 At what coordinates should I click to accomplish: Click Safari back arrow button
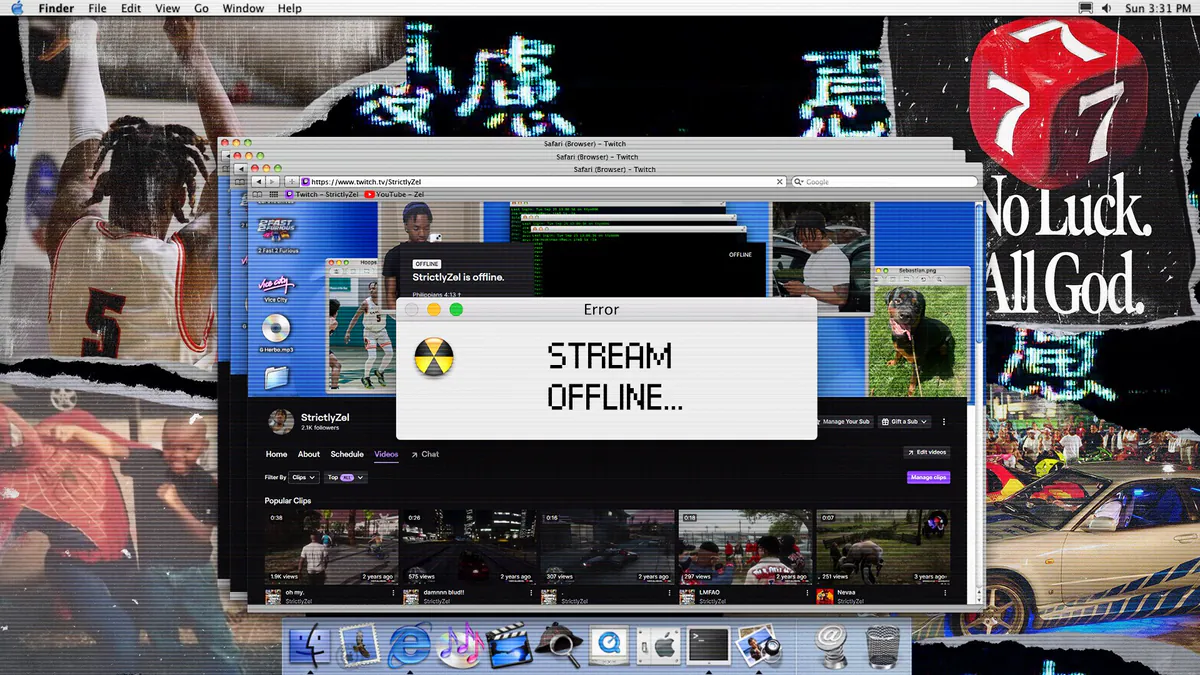click(258, 182)
